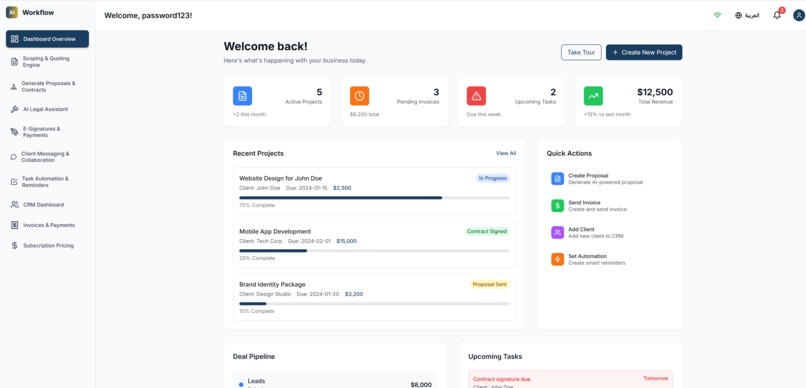Open Client Messaging & Collaboration

[x=47, y=157]
